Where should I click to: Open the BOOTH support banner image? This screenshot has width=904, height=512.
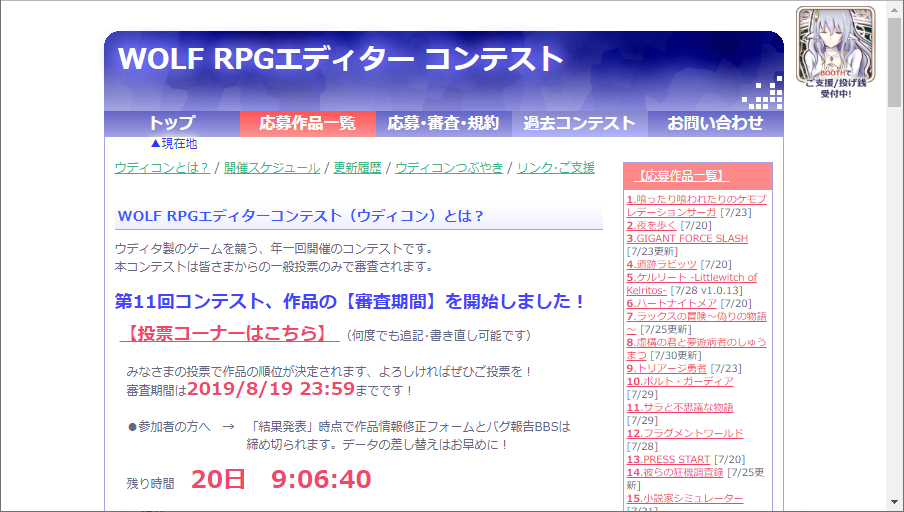coord(835,52)
